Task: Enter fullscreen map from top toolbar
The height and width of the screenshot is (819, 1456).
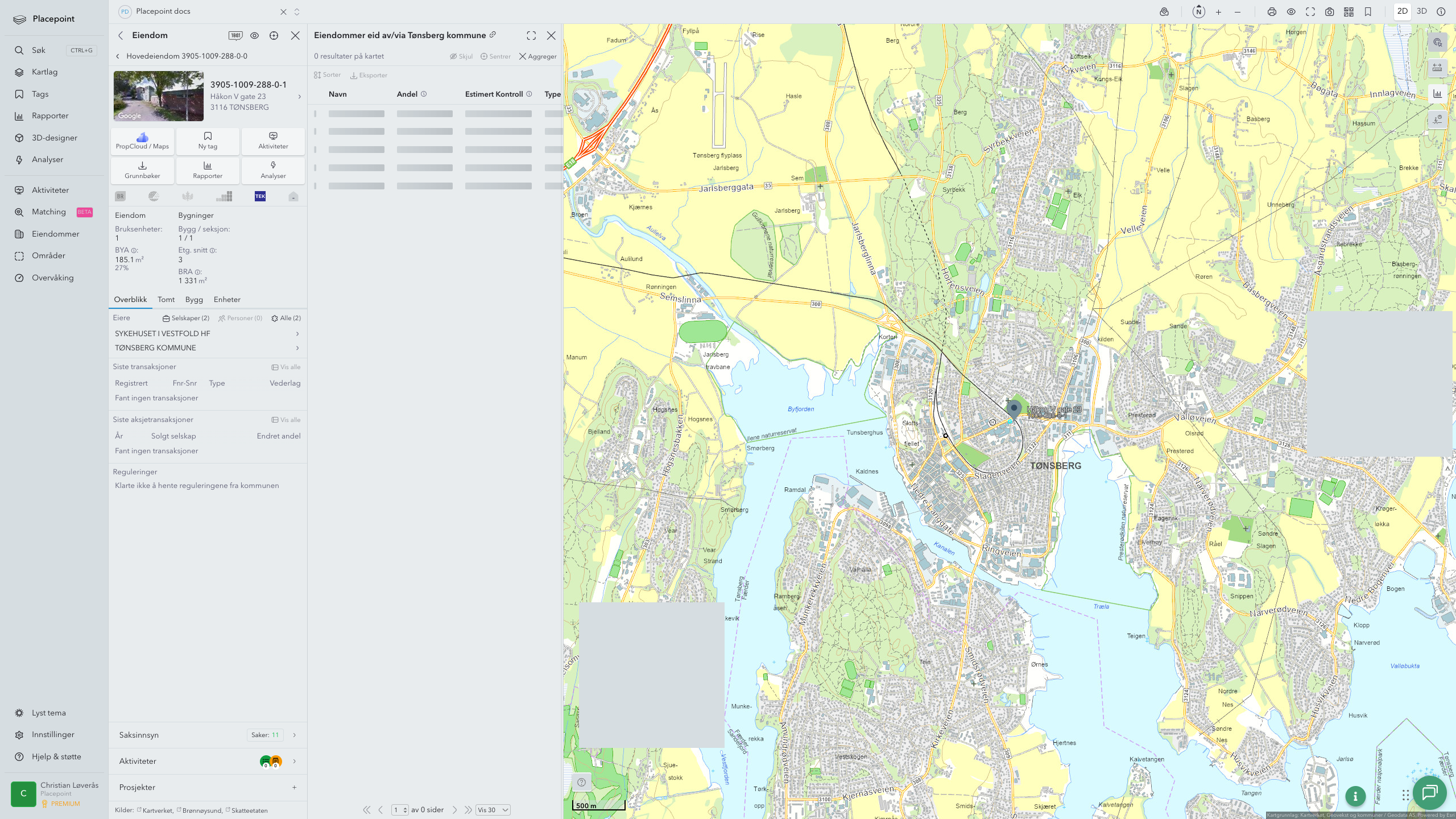Action: coord(1310,12)
